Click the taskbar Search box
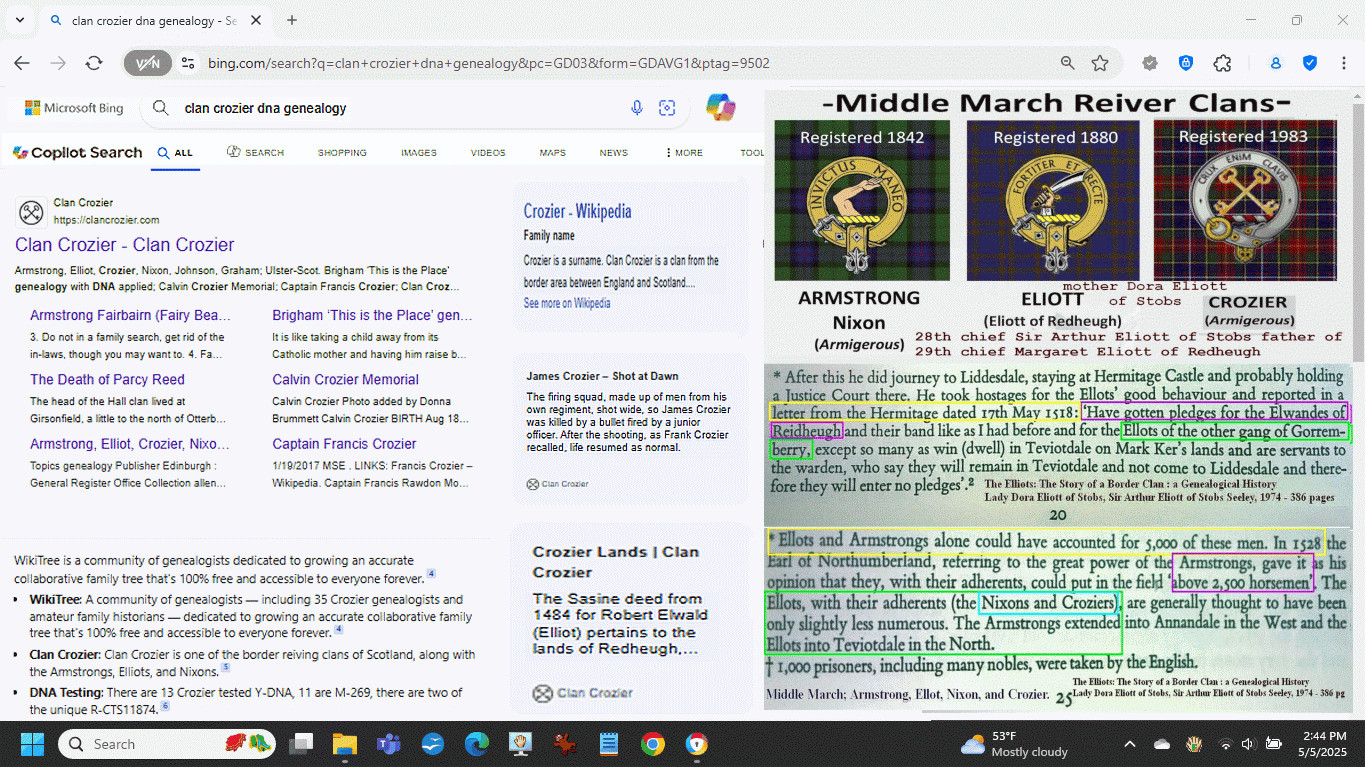Image resolution: width=1365 pixels, height=767 pixels. tap(168, 744)
